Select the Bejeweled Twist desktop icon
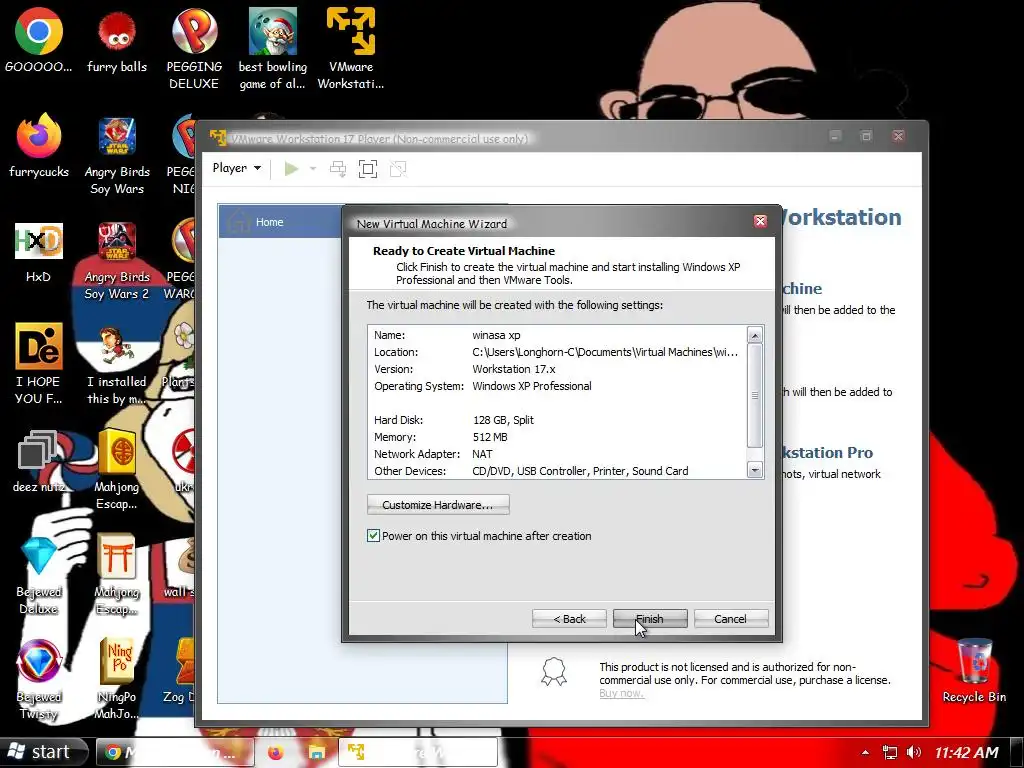This screenshot has height=768, width=1024. click(39, 679)
